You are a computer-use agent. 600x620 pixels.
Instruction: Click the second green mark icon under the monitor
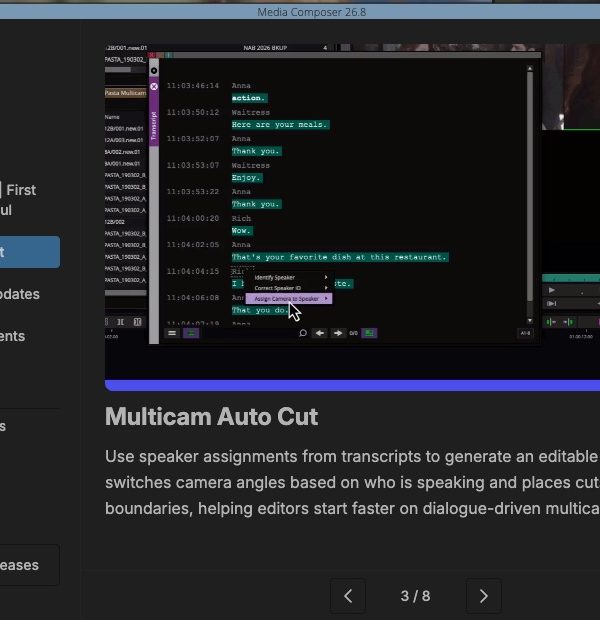pyautogui.click(x=568, y=322)
